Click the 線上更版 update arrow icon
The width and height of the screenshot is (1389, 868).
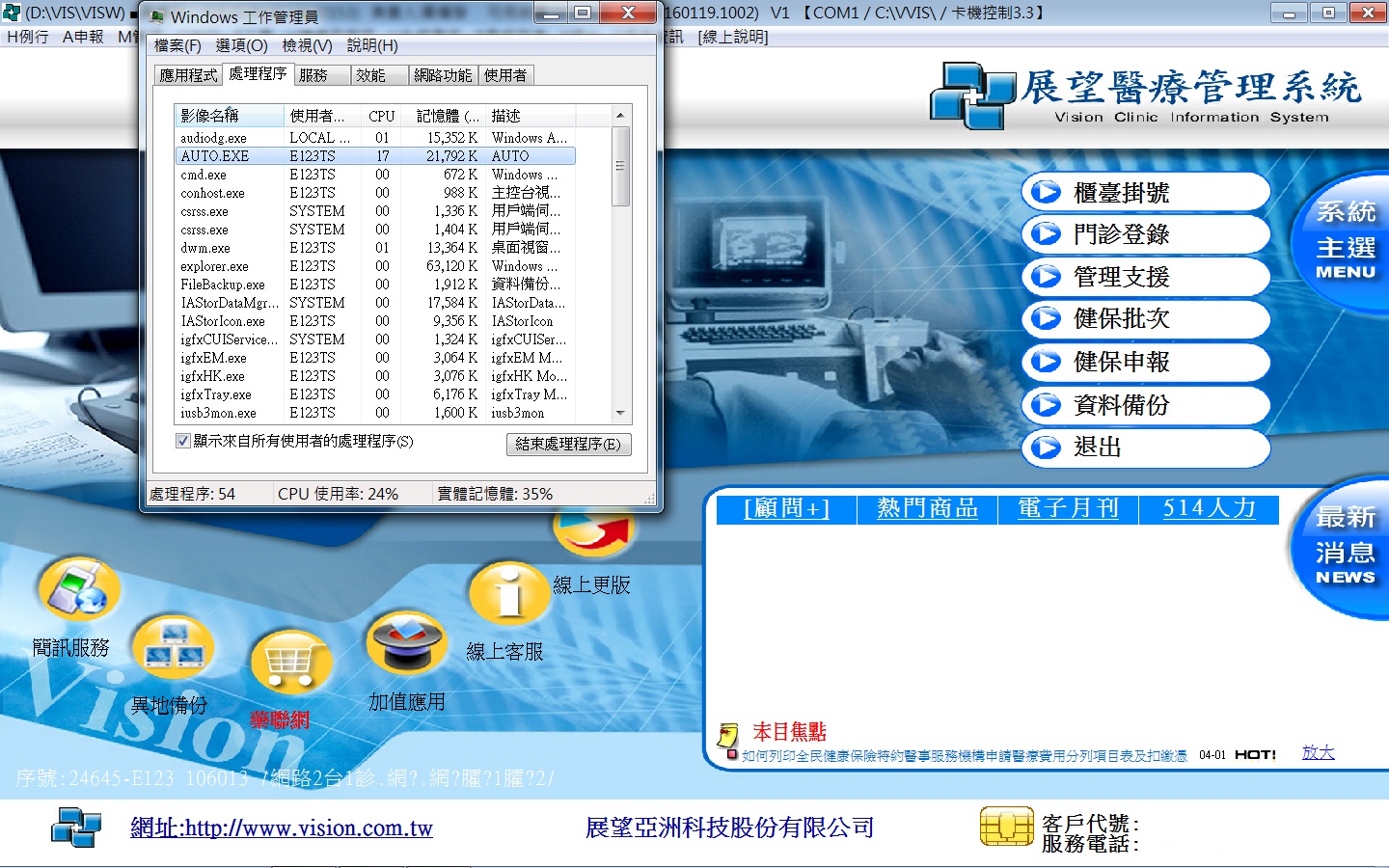click(595, 534)
